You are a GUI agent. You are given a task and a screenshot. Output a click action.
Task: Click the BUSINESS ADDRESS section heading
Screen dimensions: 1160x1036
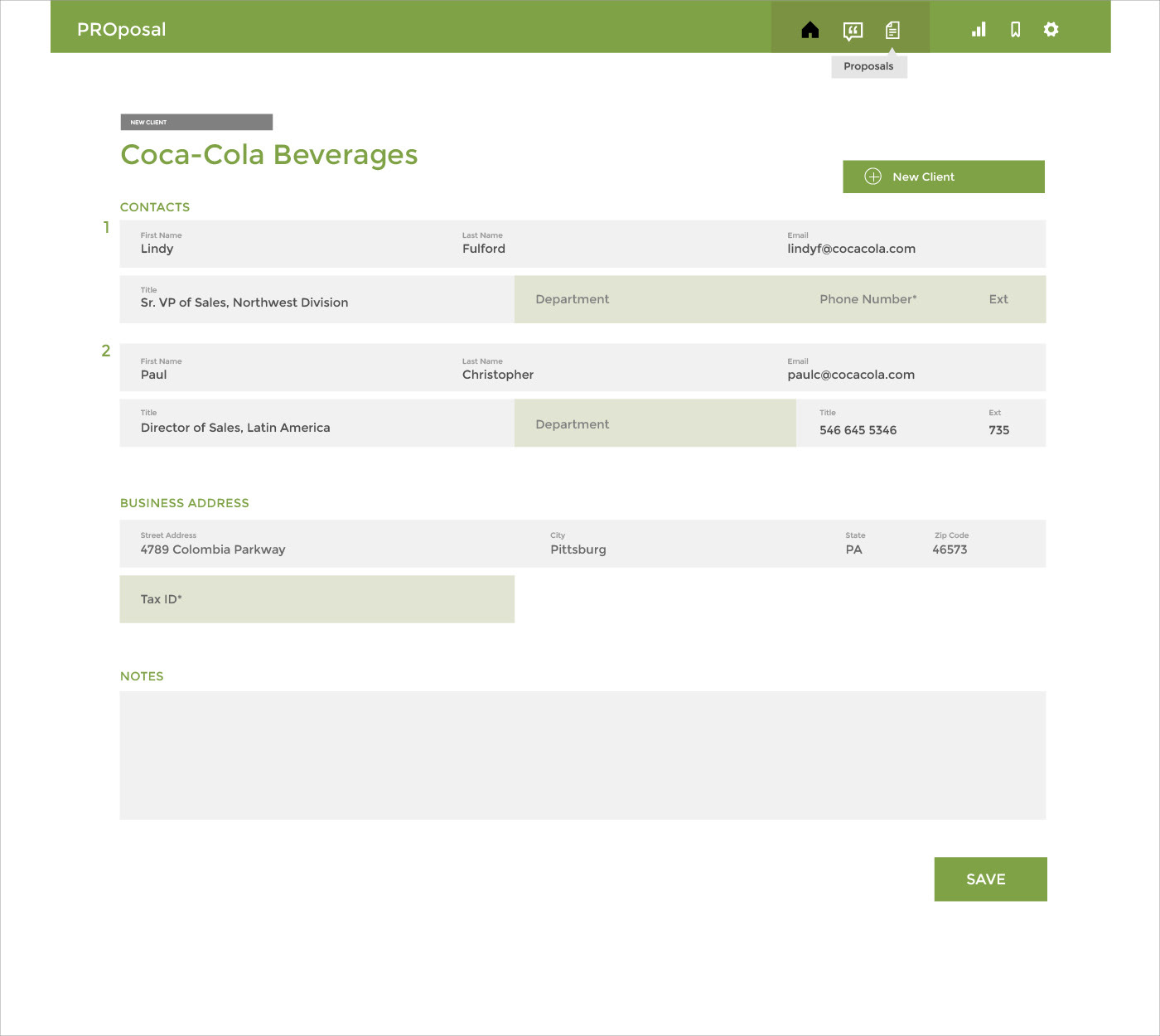tap(185, 503)
